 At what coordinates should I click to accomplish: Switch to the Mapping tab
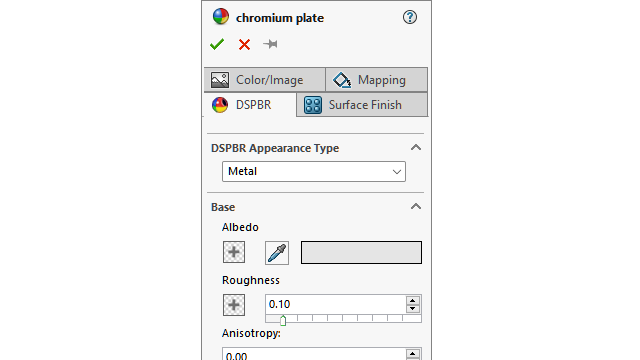point(377,80)
